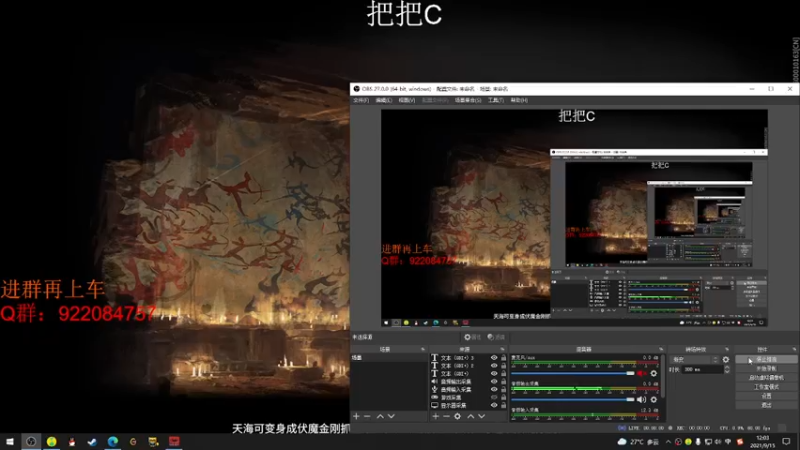Mute second mixer channel via white speaker icon
Viewport: 800px width, 450px height.
641,399
